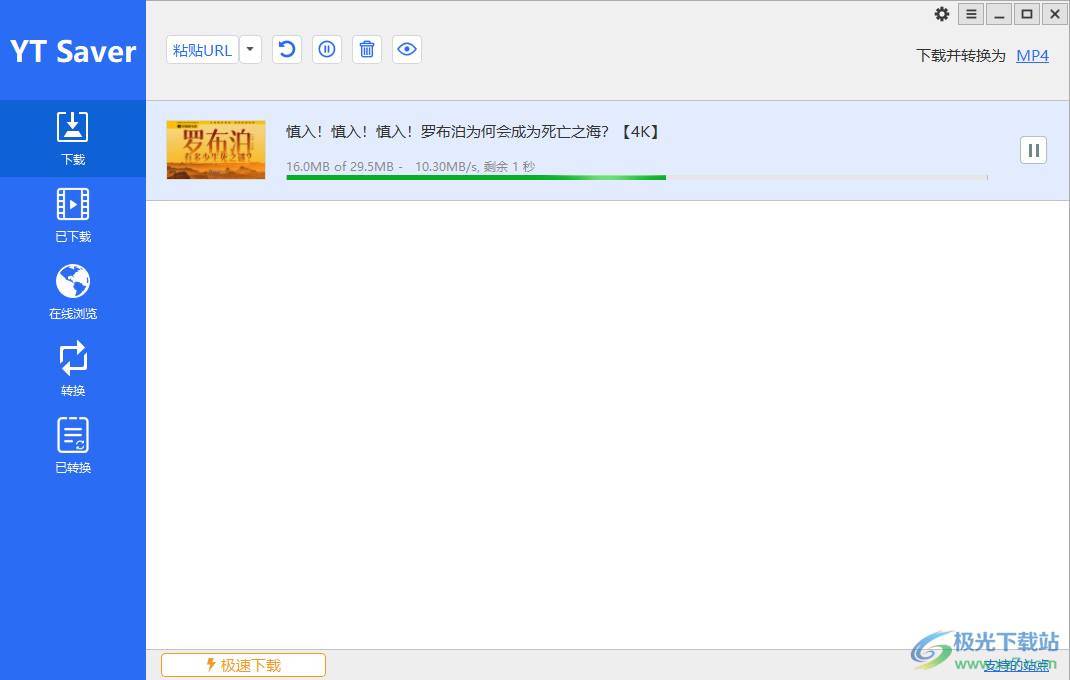Click the video title 罗布泊为何会成为死亡之海

pyautogui.click(x=472, y=132)
